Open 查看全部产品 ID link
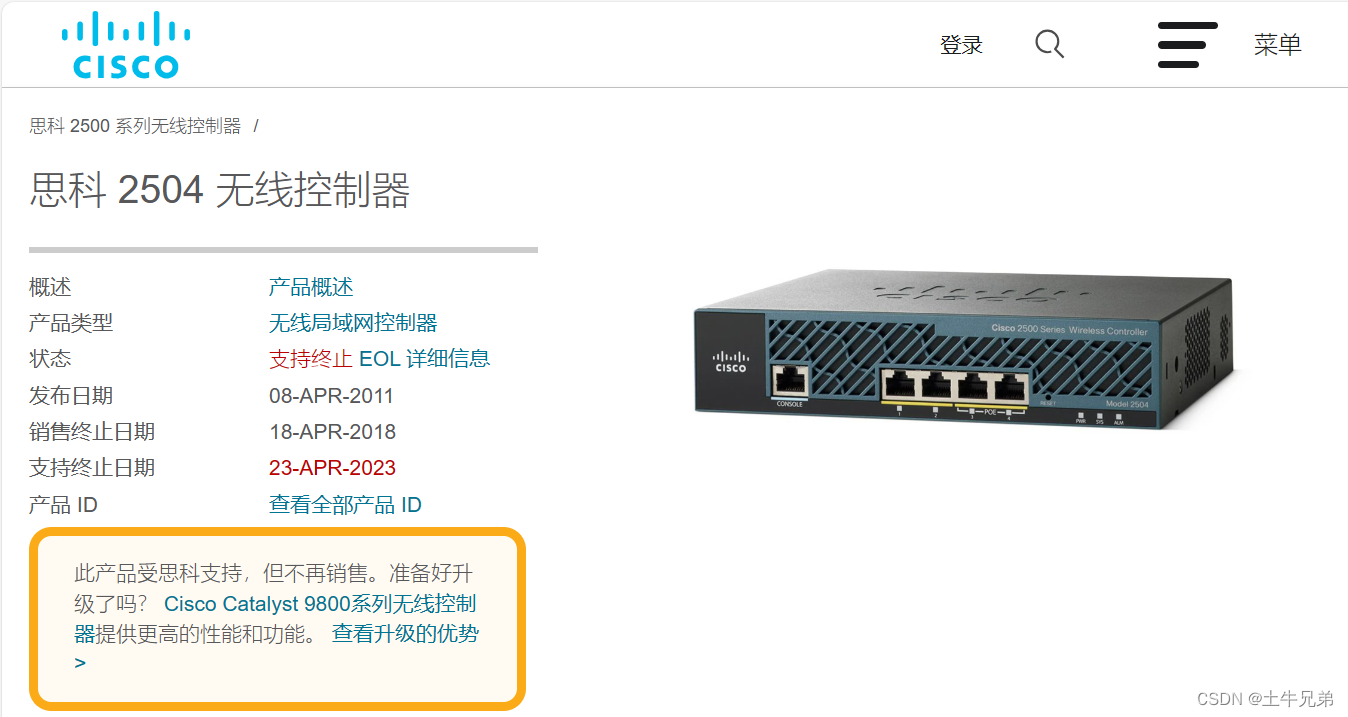This screenshot has height=717, width=1348. (345, 505)
